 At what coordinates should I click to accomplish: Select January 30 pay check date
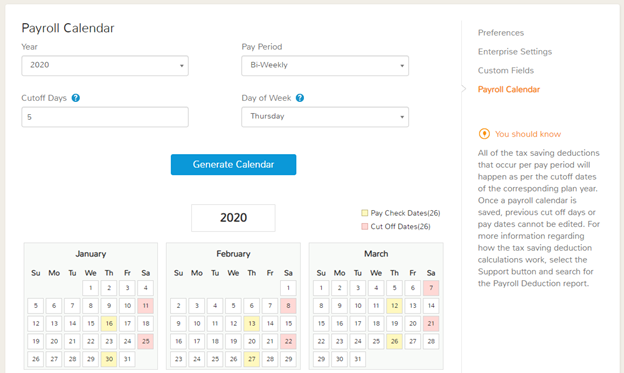[109, 359]
